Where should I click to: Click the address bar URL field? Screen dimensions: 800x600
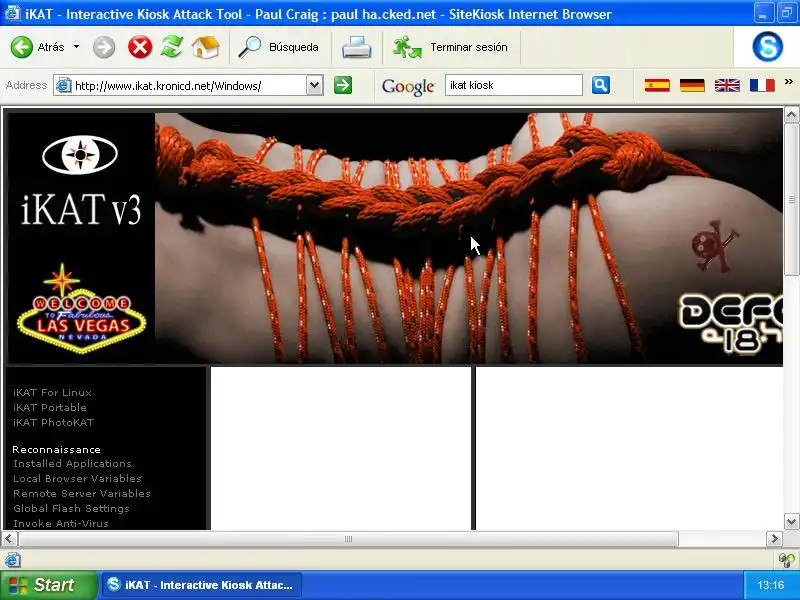[189, 85]
